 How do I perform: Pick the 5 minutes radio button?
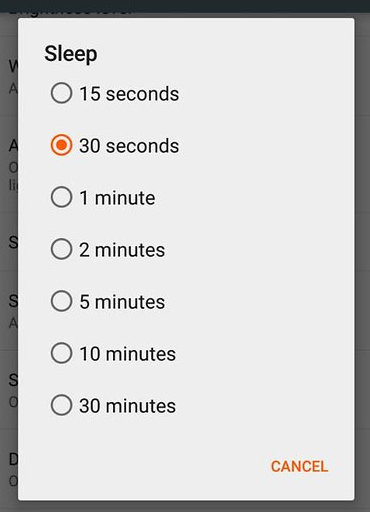pyautogui.click(x=61, y=301)
